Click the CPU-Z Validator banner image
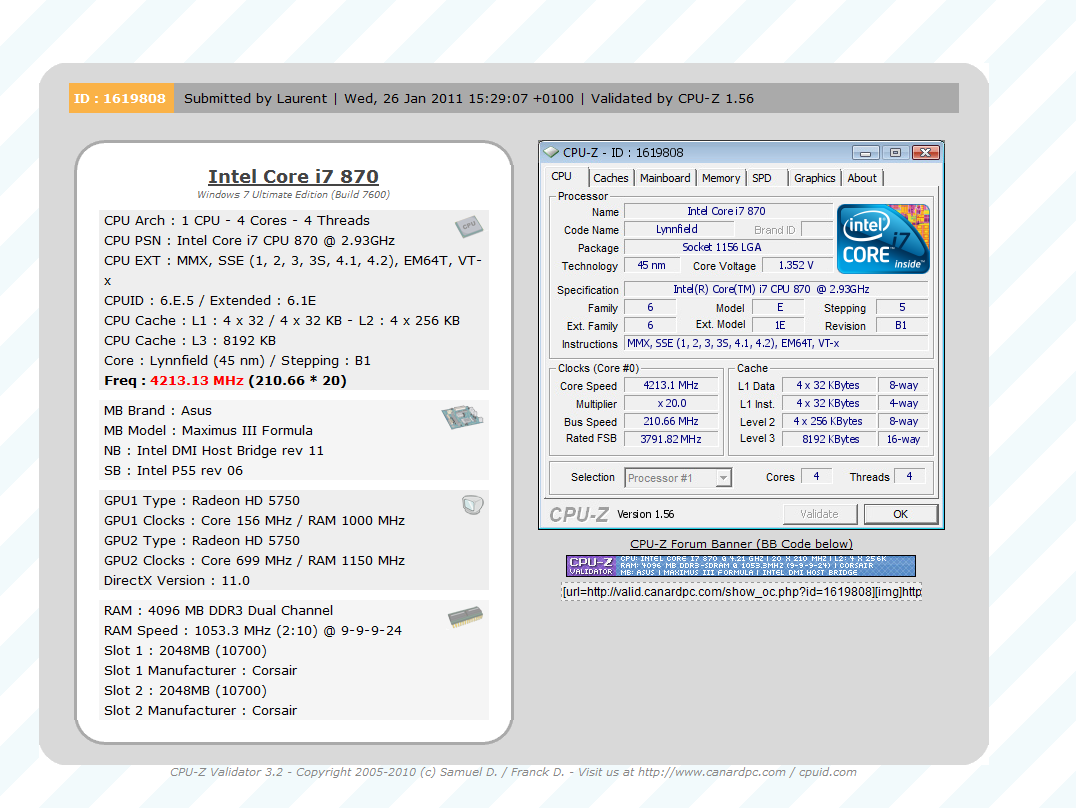 pyautogui.click(x=741, y=566)
